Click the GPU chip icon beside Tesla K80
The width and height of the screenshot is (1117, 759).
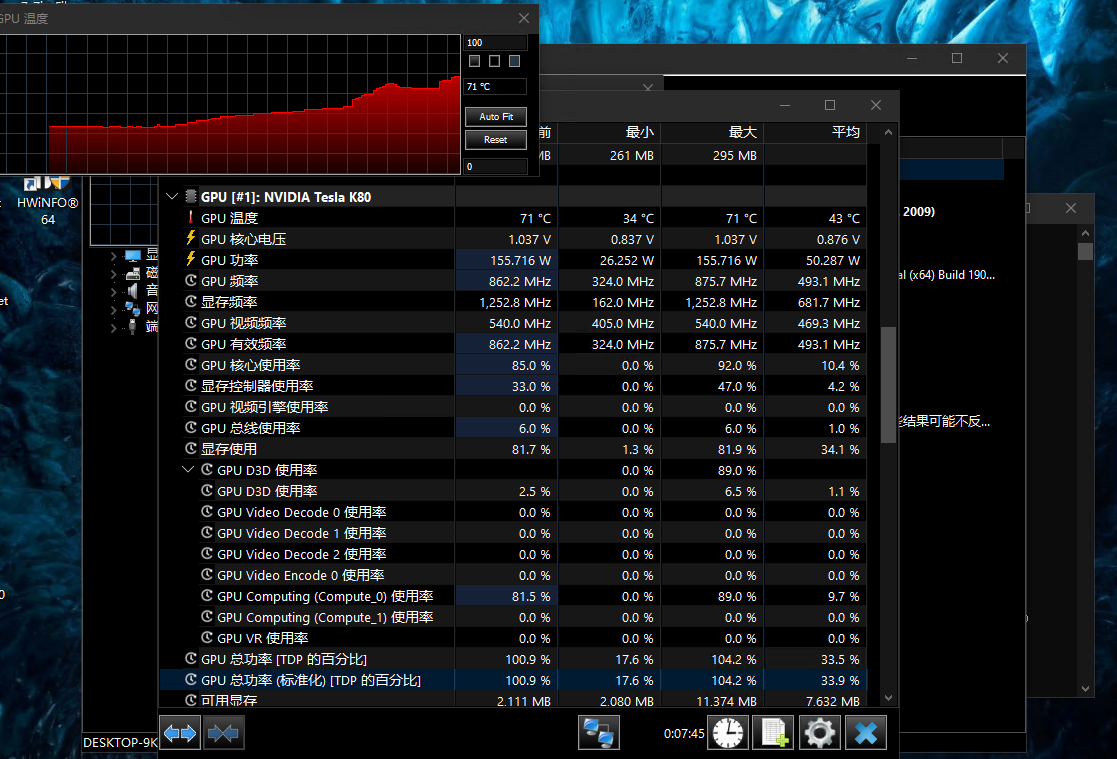[190, 197]
